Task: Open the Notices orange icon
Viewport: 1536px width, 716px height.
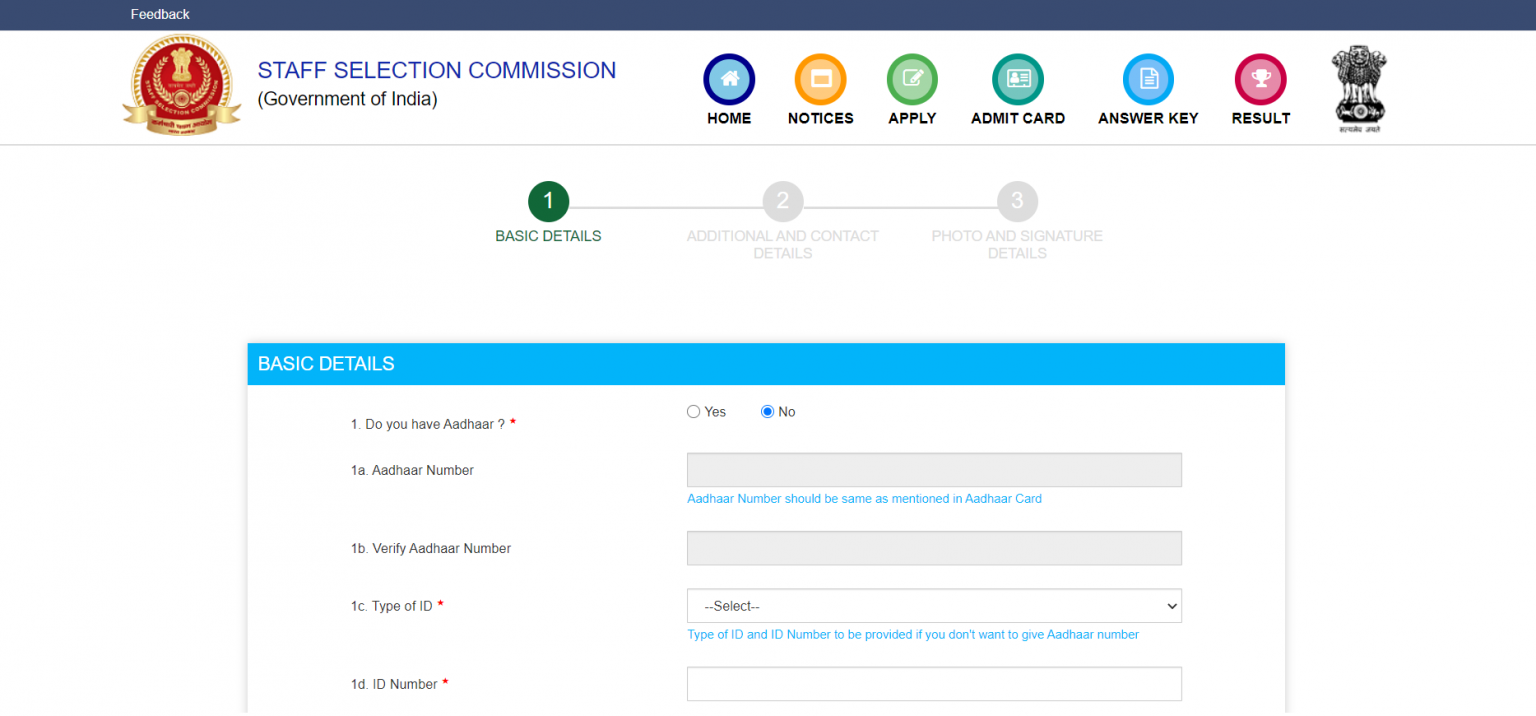Action: tap(820, 80)
